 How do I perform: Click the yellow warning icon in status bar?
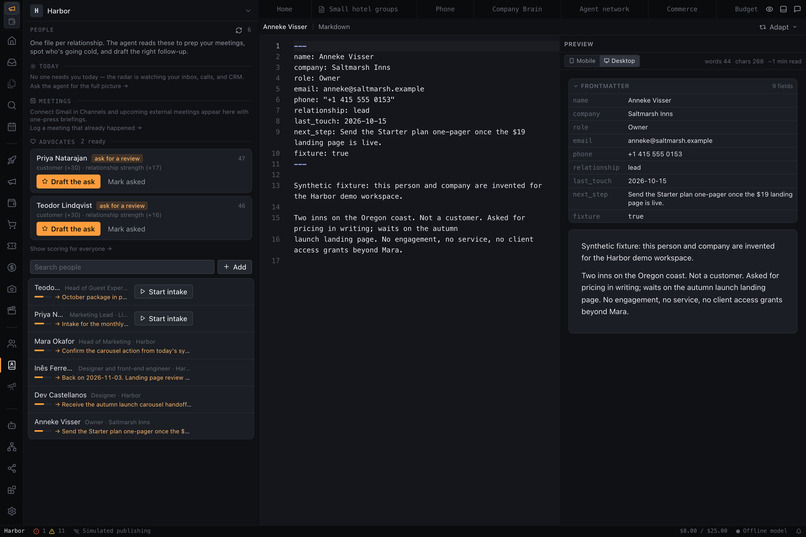[52, 531]
